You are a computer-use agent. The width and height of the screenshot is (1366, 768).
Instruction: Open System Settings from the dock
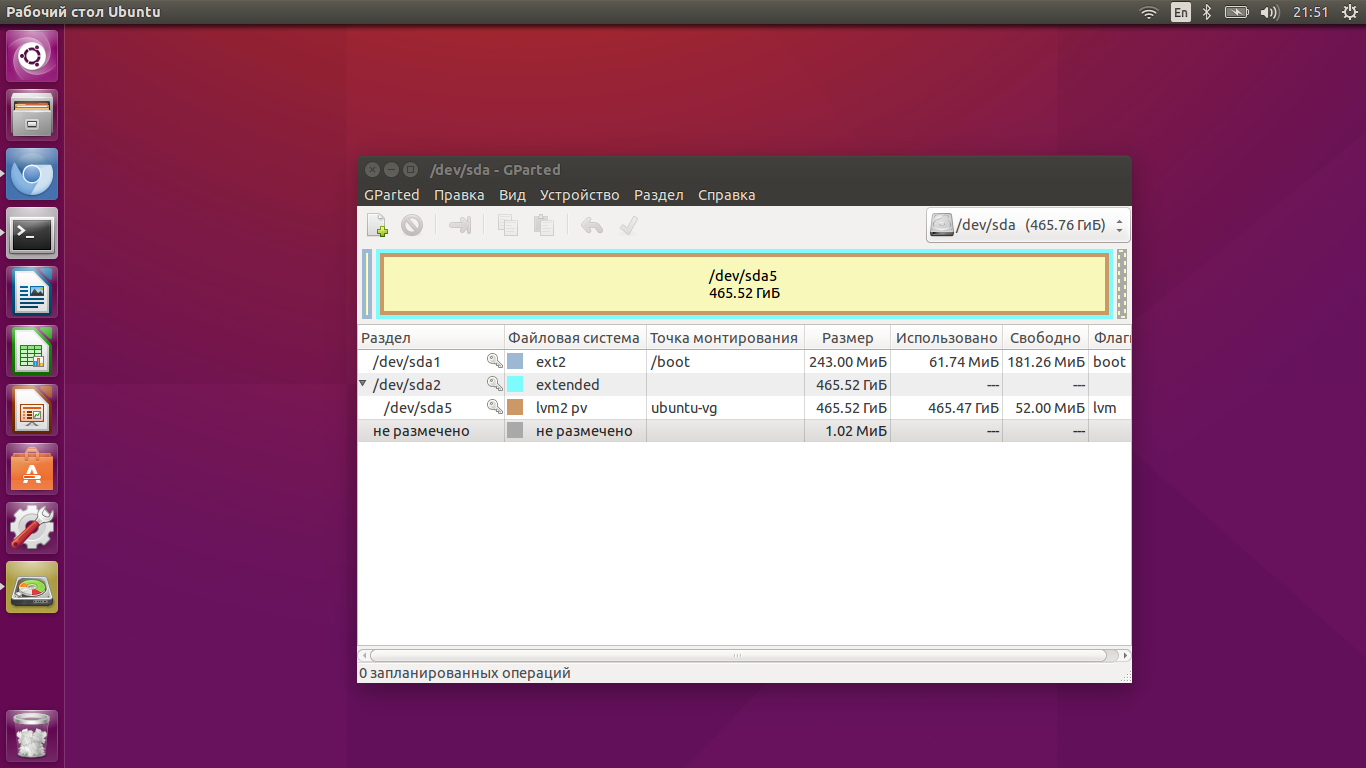(32, 528)
